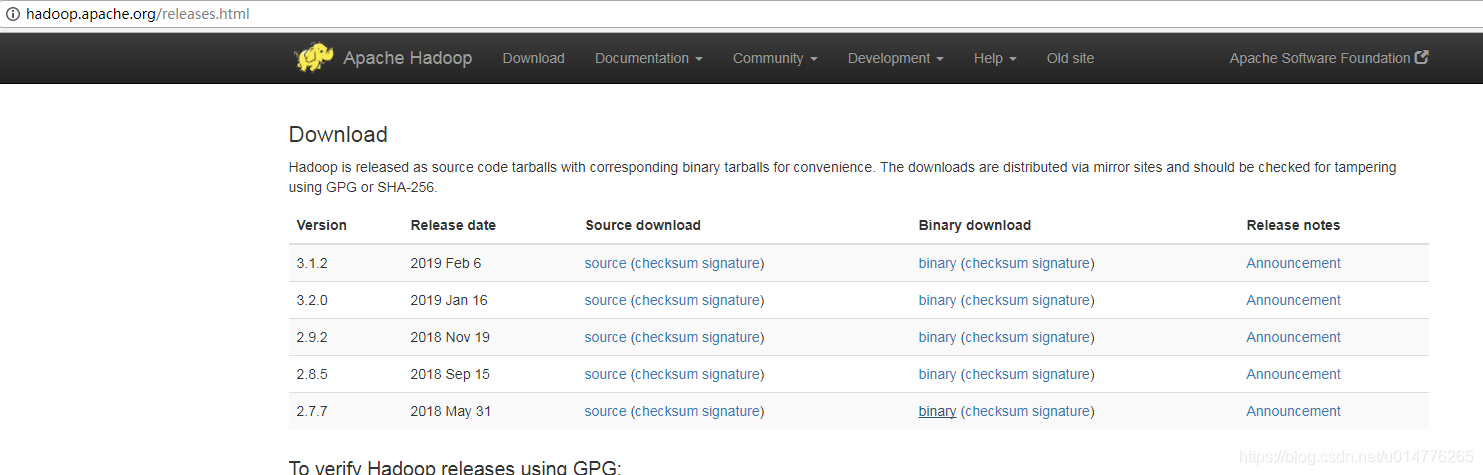Open binary signature for version 2.7.7
The image size is (1483, 475).
pyautogui.click(x=1060, y=411)
